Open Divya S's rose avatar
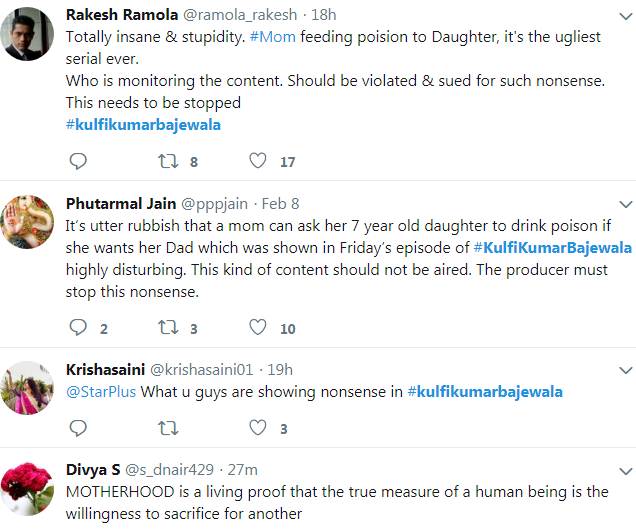The width and height of the screenshot is (636, 531). [27, 490]
